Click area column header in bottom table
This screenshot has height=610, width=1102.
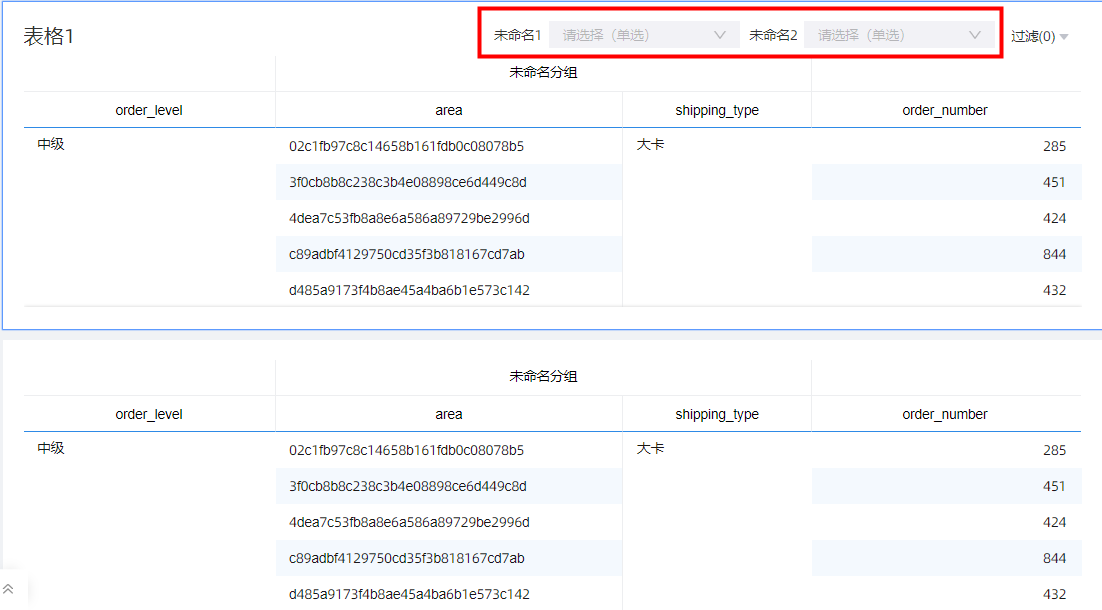[x=449, y=415]
